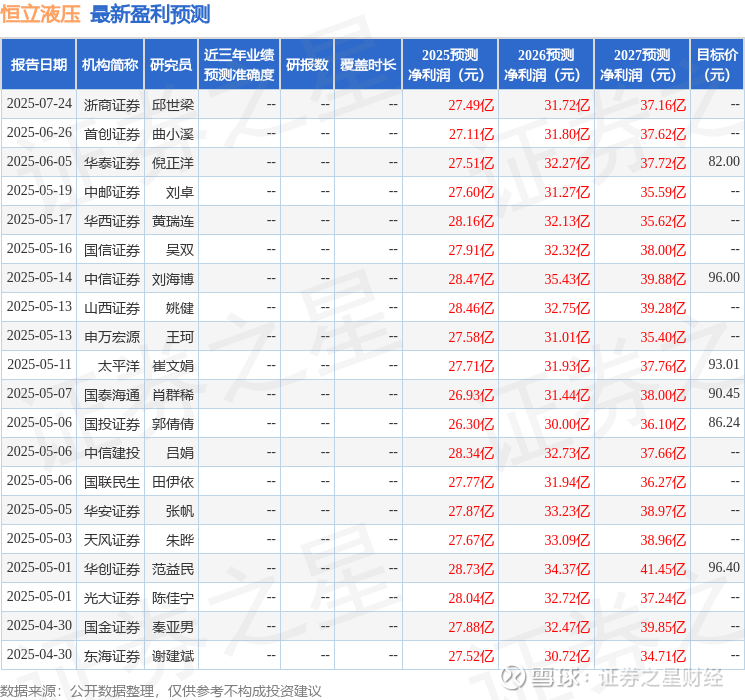
Task: Click 38.97亿 in 华安证券 row
Action: click(x=663, y=511)
